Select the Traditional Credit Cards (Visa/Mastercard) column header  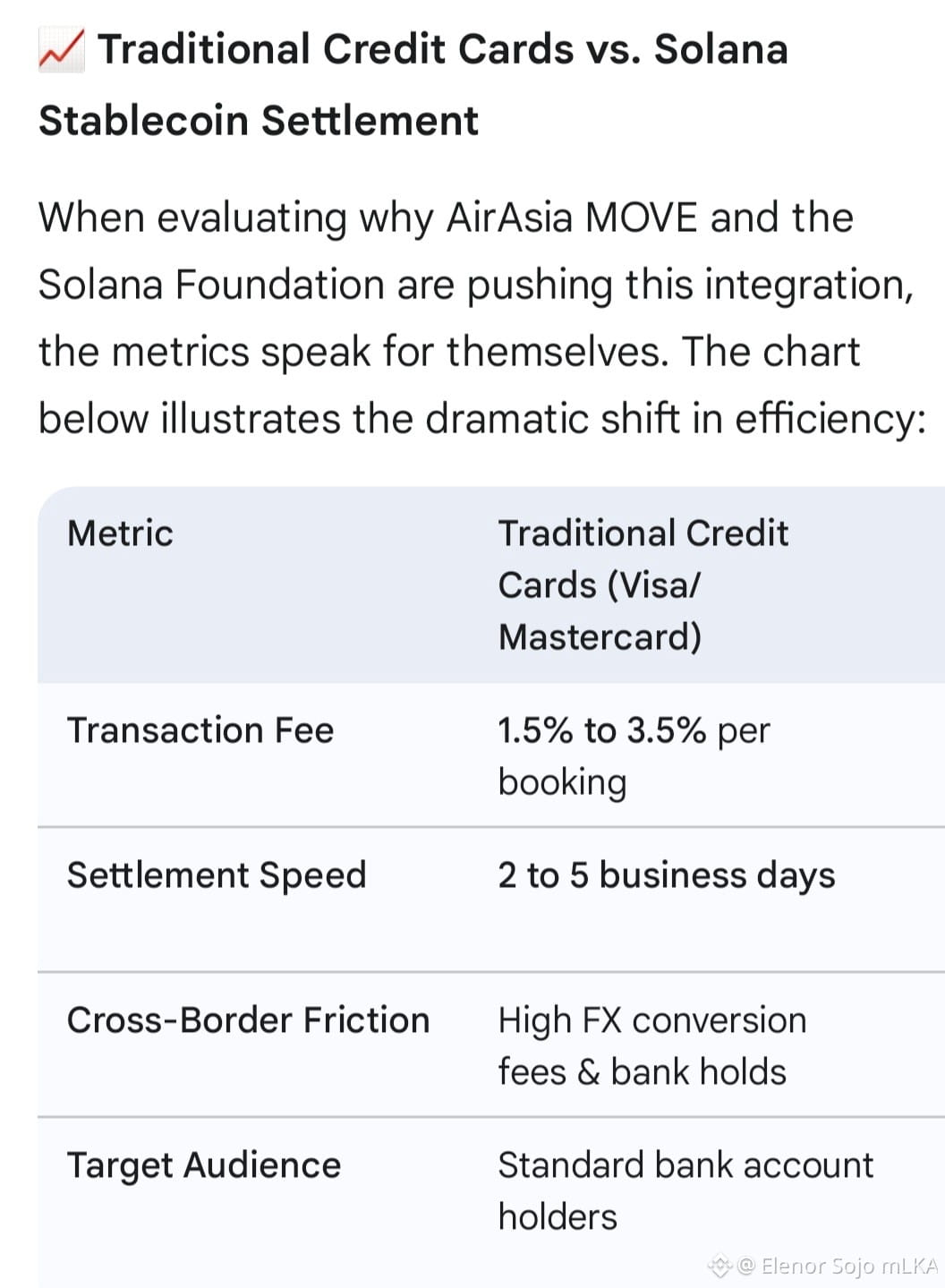643,585
